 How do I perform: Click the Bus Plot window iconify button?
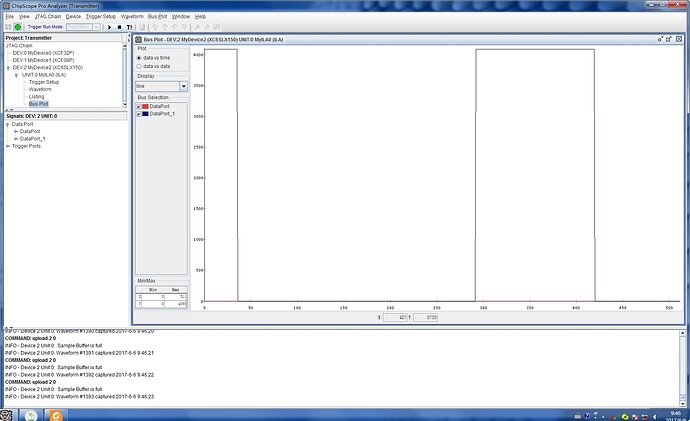660,39
